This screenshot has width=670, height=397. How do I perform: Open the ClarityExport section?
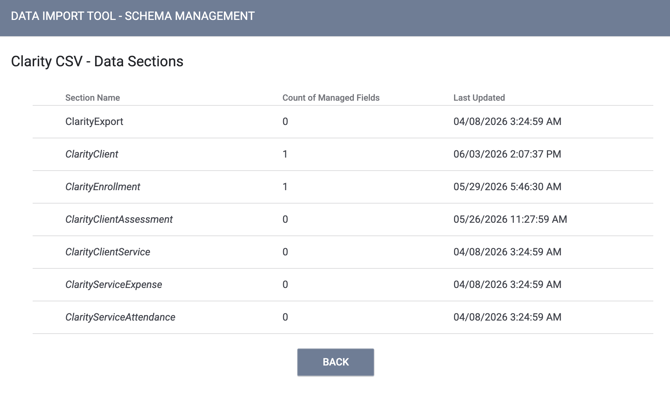94,121
